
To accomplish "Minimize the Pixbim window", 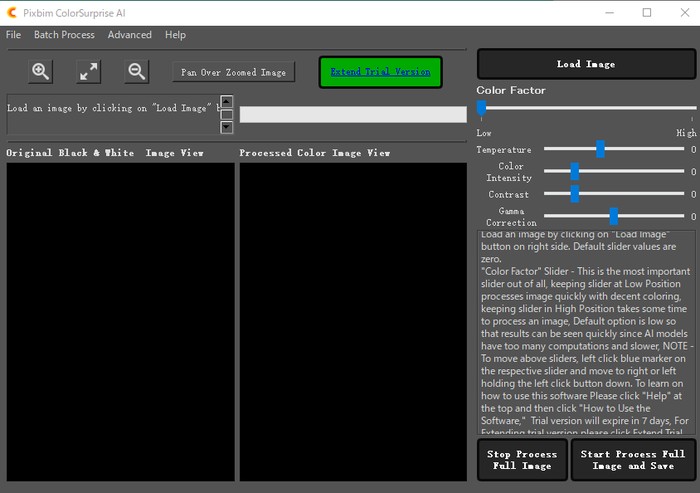I will pyautogui.click(x=609, y=13).
